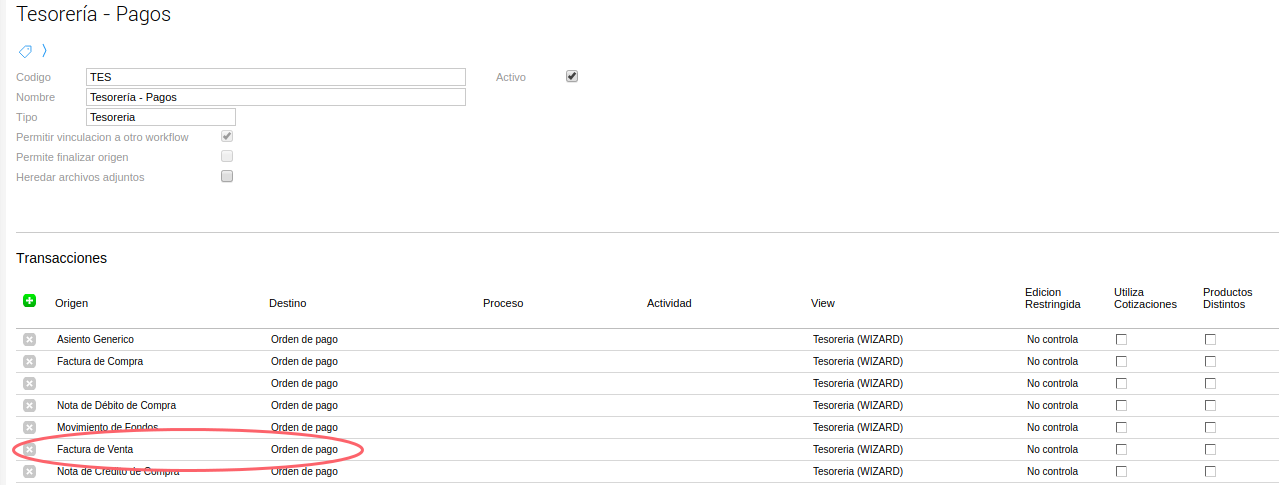Delete the Factura de Venta row
The width and height of the screenshot is (1279, 485).
(x=29, y=450)
